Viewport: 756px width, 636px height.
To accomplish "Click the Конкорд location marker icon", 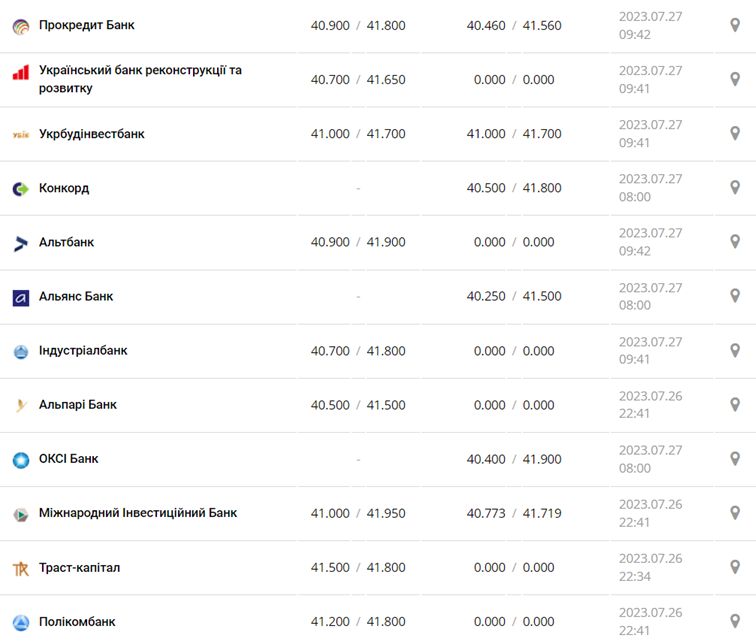I will click(735, 188).
